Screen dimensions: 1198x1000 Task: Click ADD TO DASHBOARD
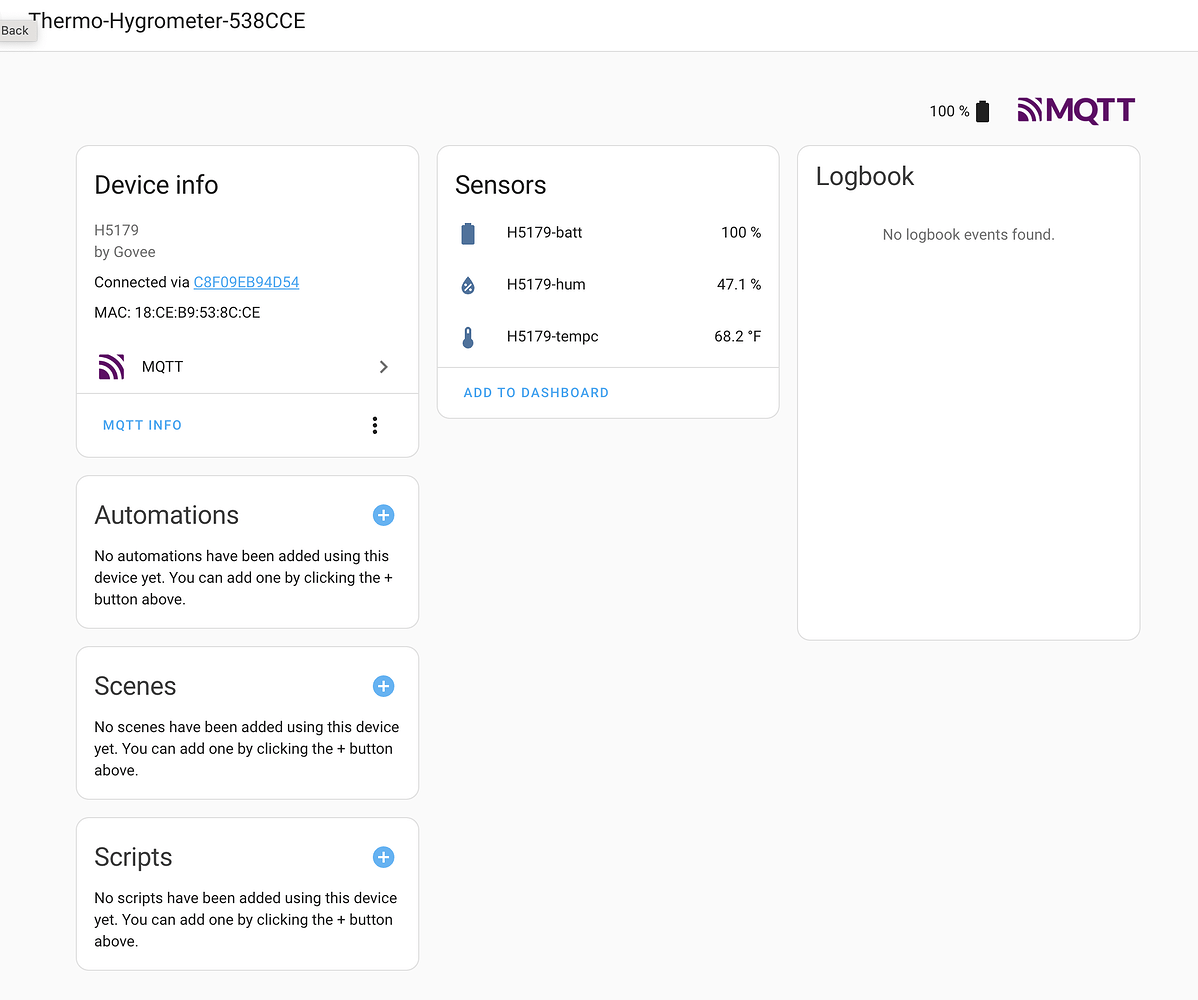(536, 393)
